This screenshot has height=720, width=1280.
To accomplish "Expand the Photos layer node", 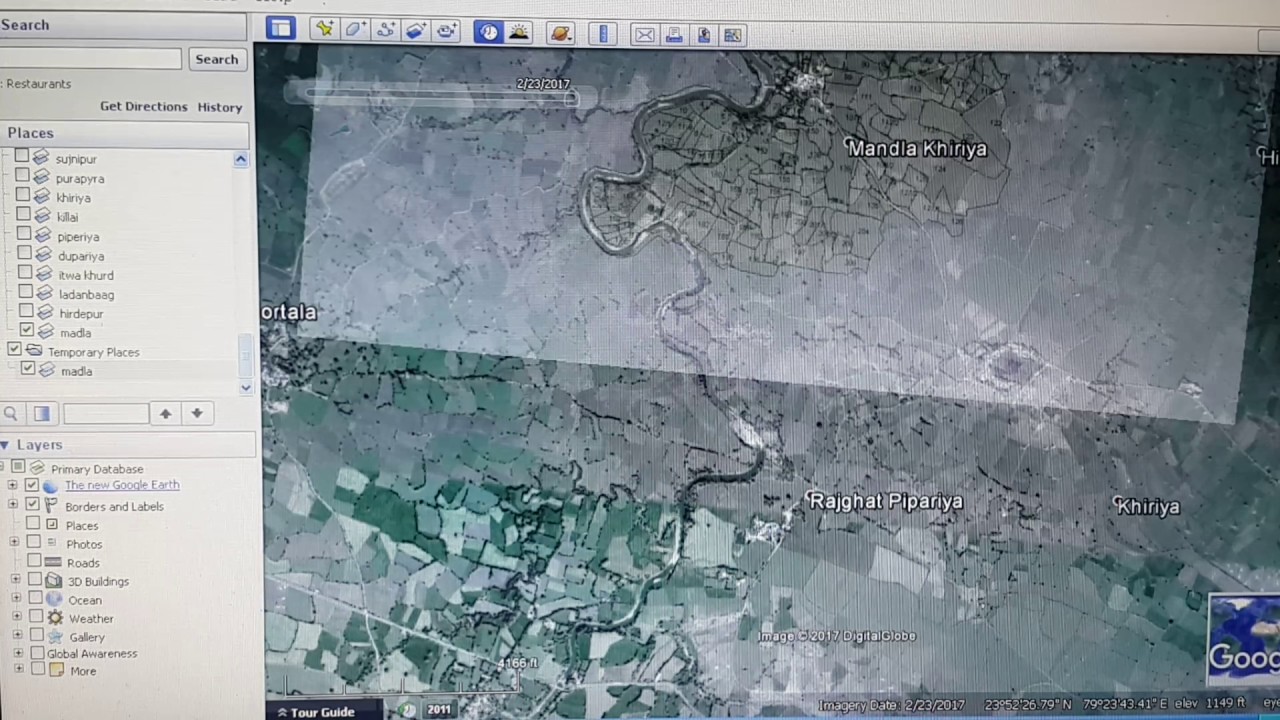I will (x=14, y=543).
